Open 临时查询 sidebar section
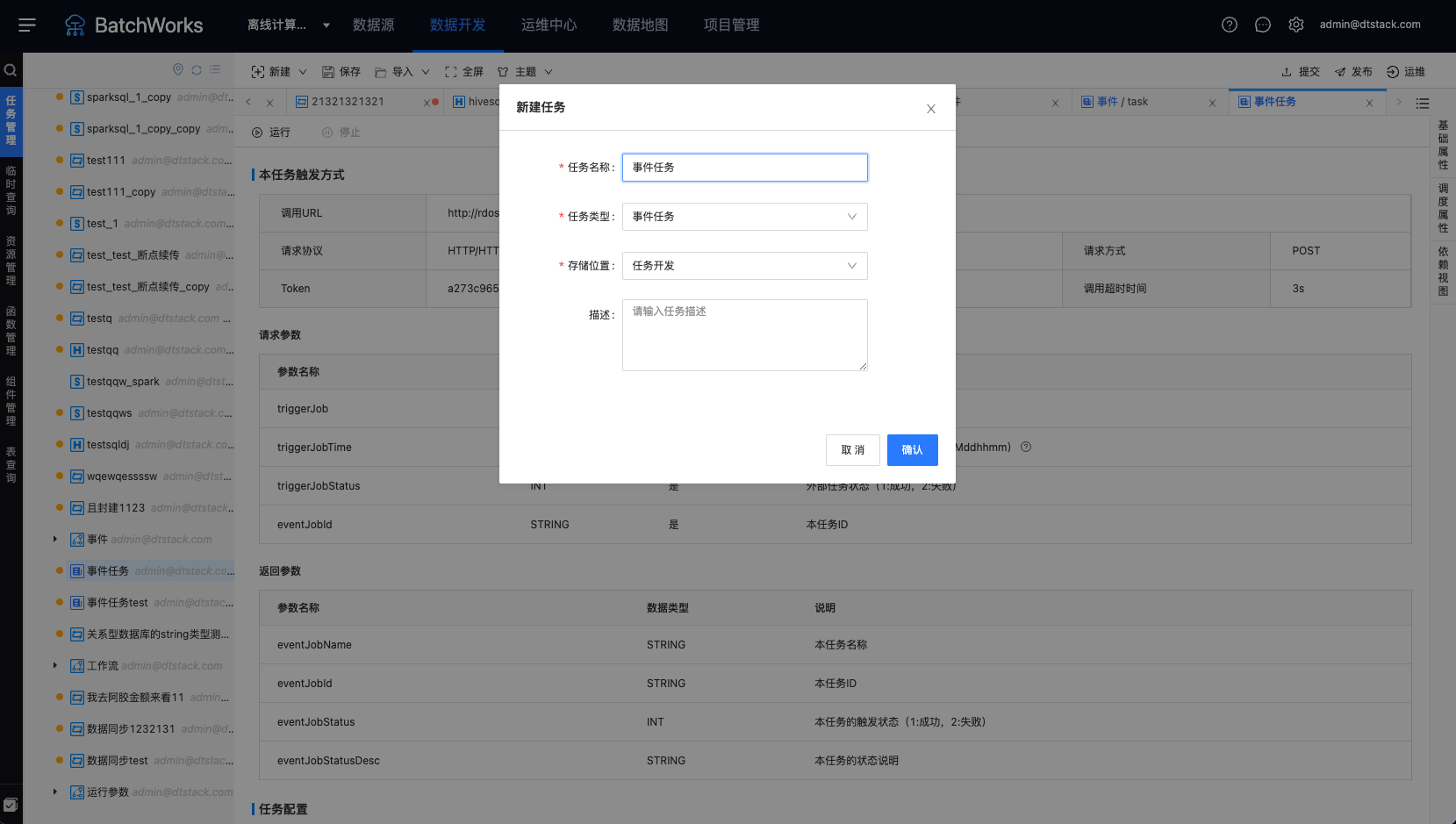Screen dimensions: 1456x824 tap(11, 190)
